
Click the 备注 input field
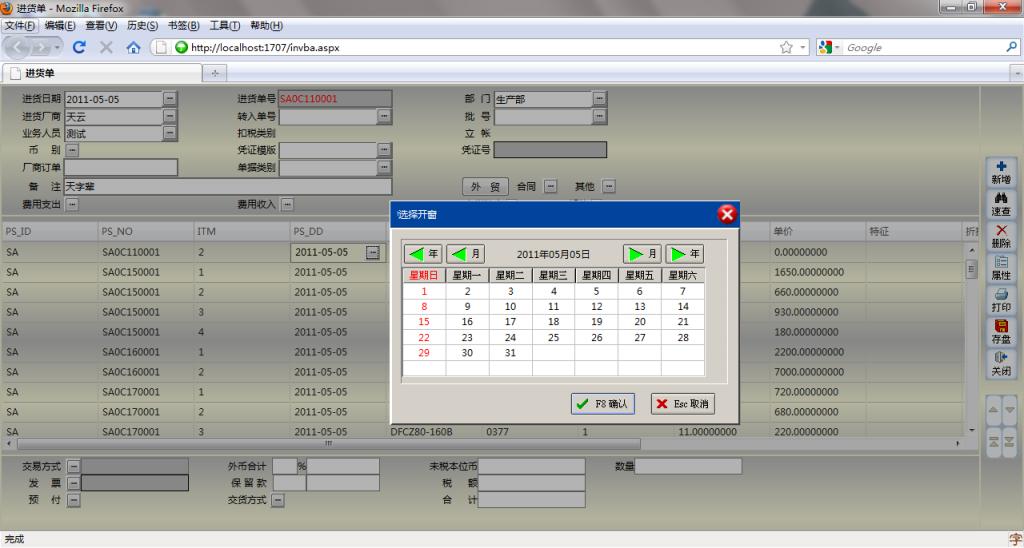click(x=228, y=187)
